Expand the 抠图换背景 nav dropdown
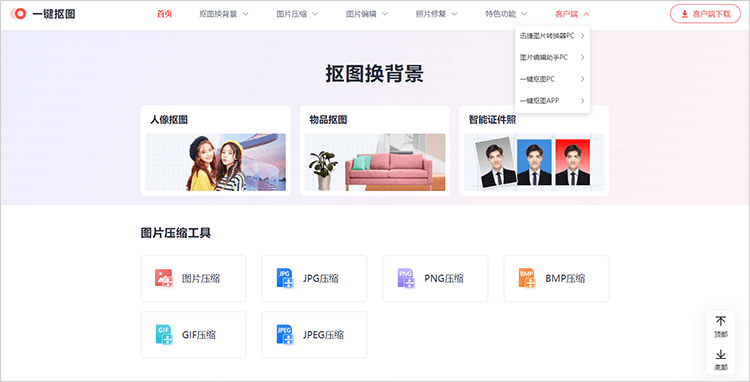This screenshot has width=750, height=382. (x=246, y=14)
